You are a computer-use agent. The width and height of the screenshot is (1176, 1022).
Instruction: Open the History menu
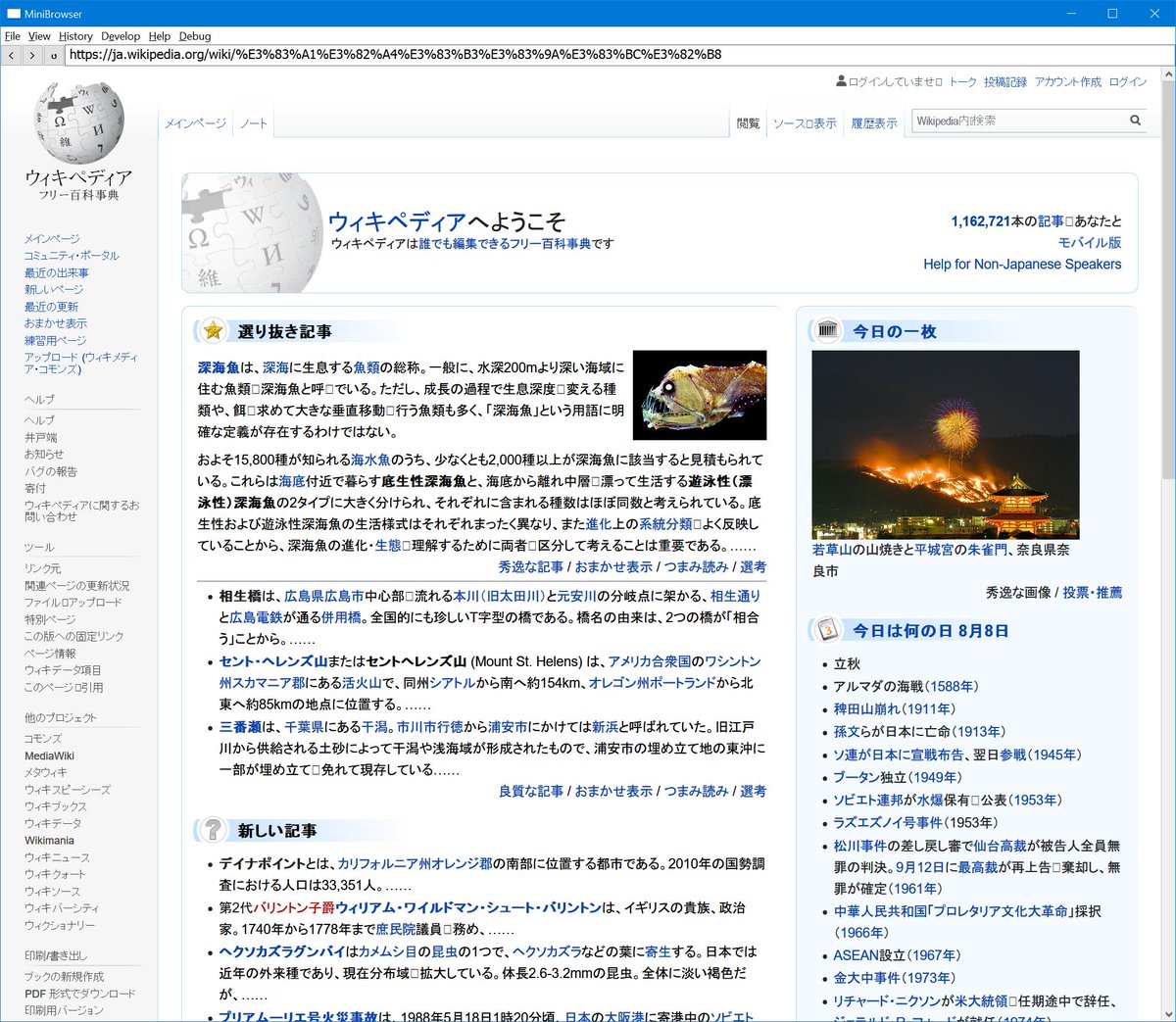pos(75,36)
